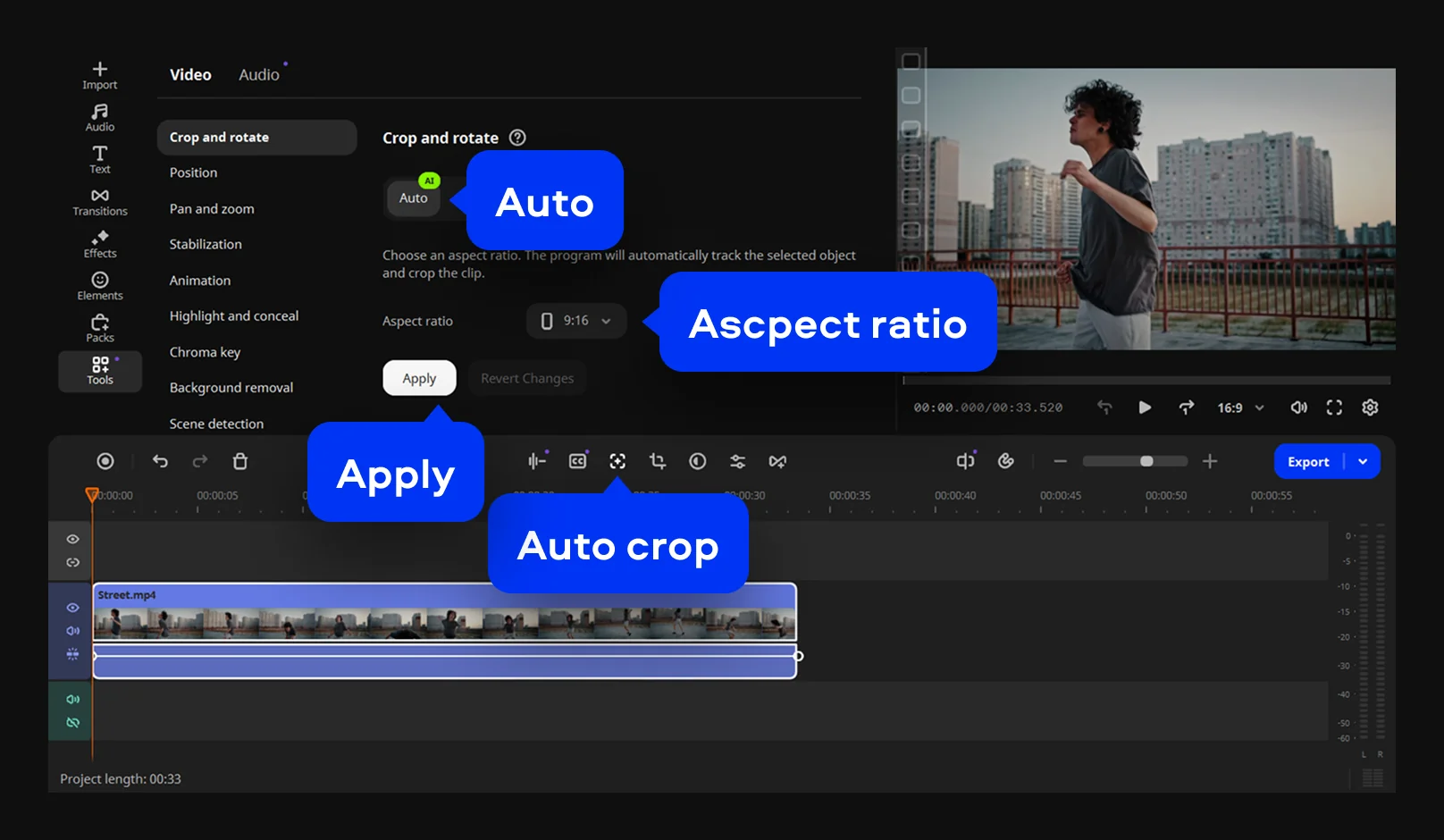This screenshot has height=840, width=1444.
Task: Delete selected clip with trash icon
Action: [x=240, y=461]
